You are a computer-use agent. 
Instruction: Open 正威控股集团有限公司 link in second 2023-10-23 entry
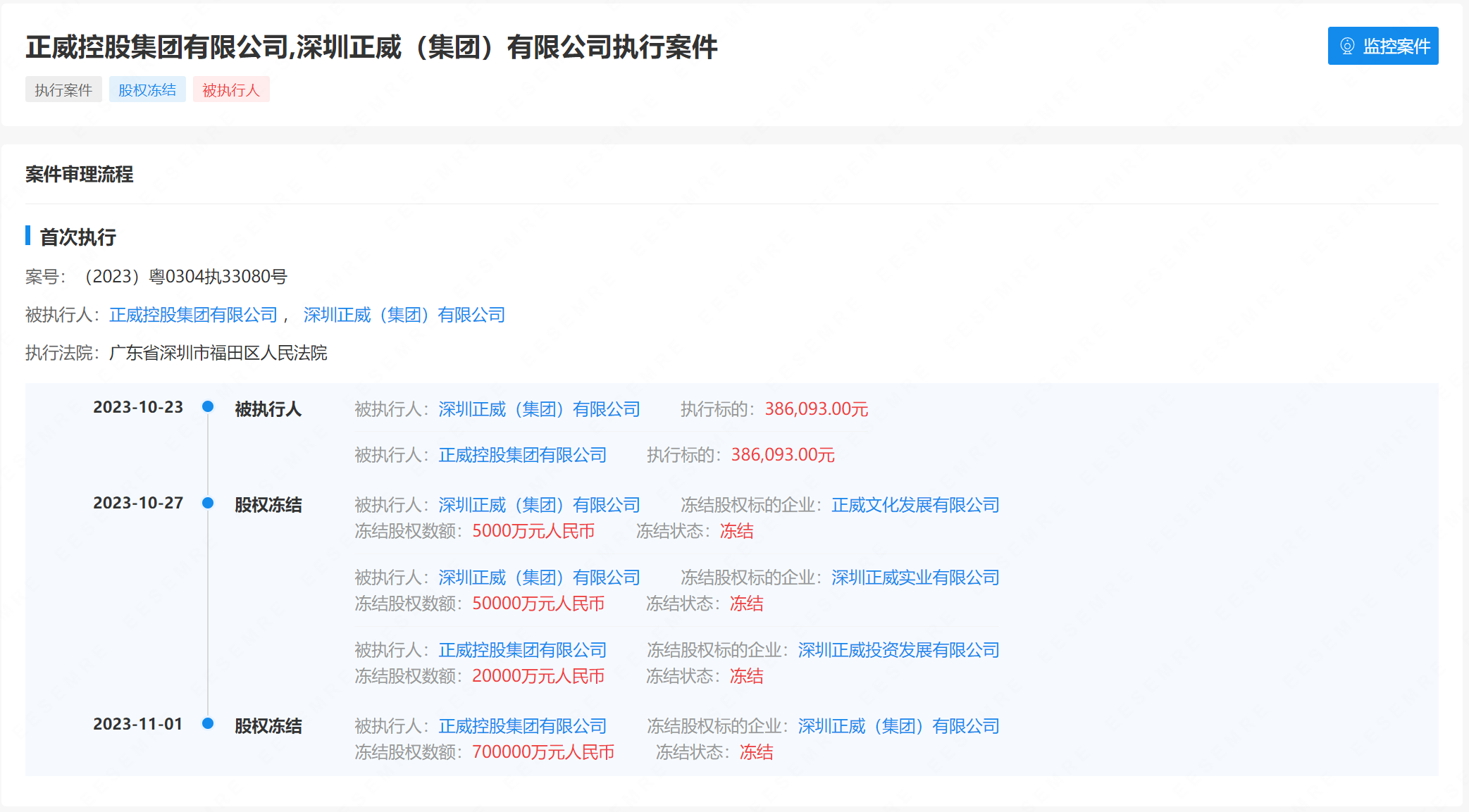click(522, 455)
